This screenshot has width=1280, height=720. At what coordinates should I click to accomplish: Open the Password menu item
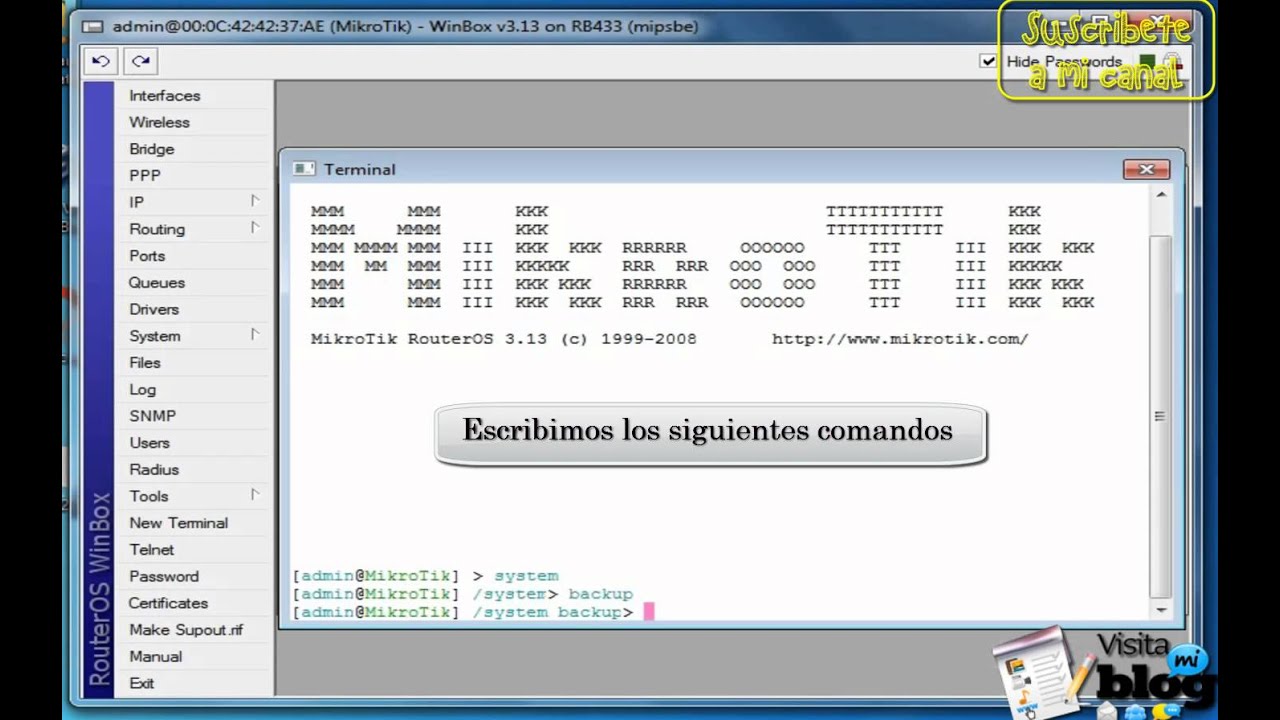[164, 576]
